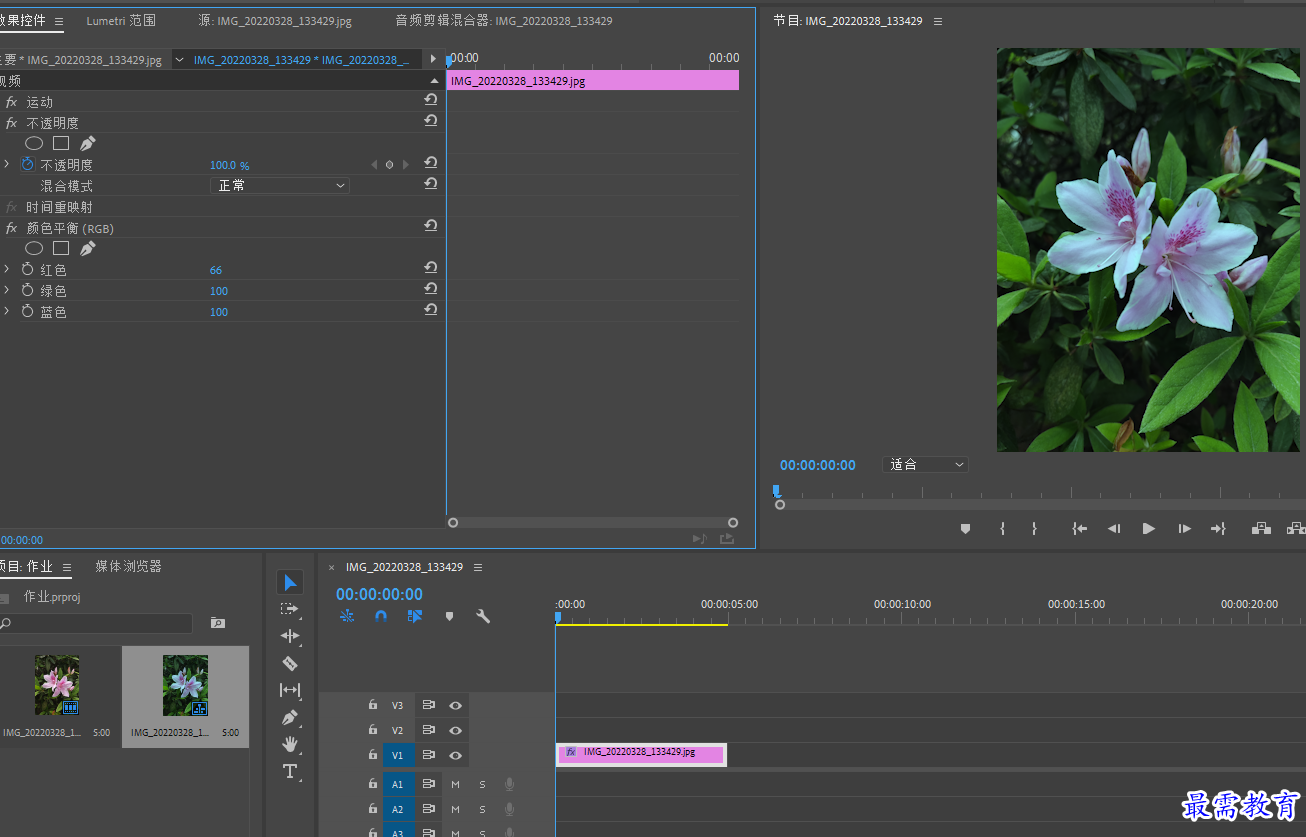Reset the 颜色平衡 (RGB) effect
Image resolution: width=1306 pixels, height=837 pixels.
click(431, 226)
